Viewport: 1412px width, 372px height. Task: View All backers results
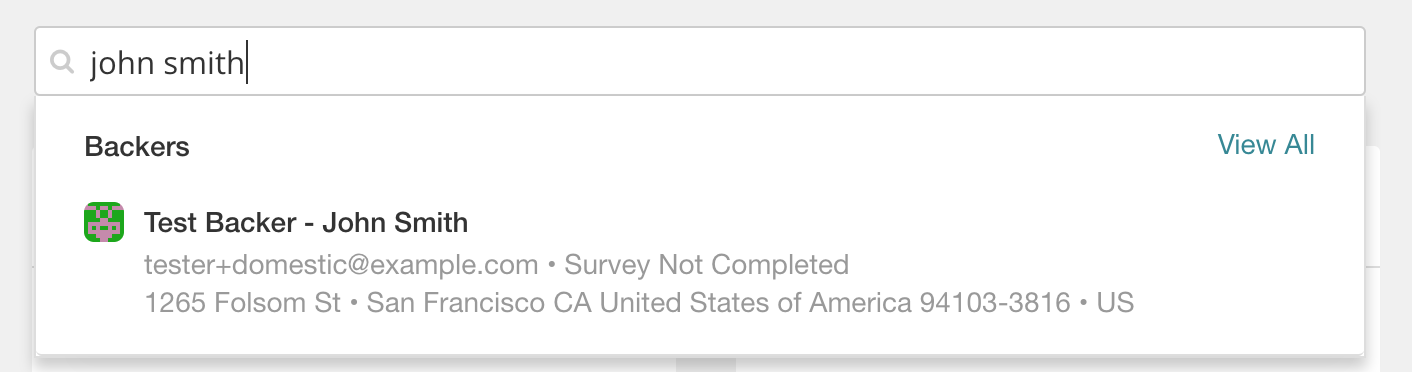tap(1266, 145)
